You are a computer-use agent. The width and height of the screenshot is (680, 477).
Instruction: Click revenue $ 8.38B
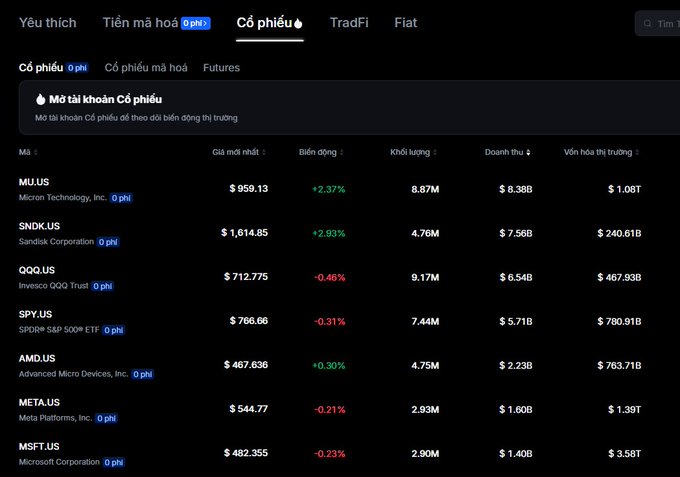[x=516, y=189]
